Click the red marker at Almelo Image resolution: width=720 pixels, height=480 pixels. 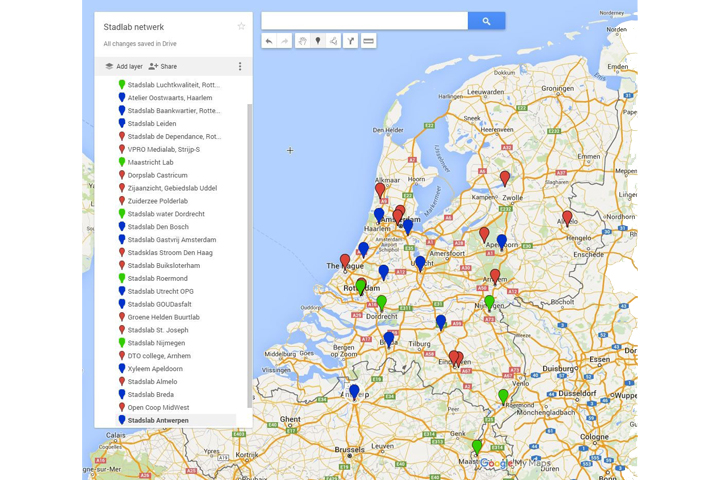(x=567, y=218)
